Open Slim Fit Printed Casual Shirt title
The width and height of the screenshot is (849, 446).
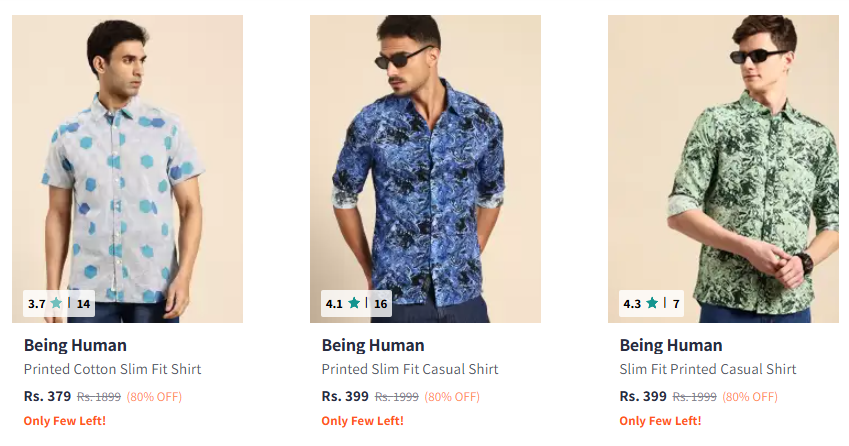[x=708, y=370]
